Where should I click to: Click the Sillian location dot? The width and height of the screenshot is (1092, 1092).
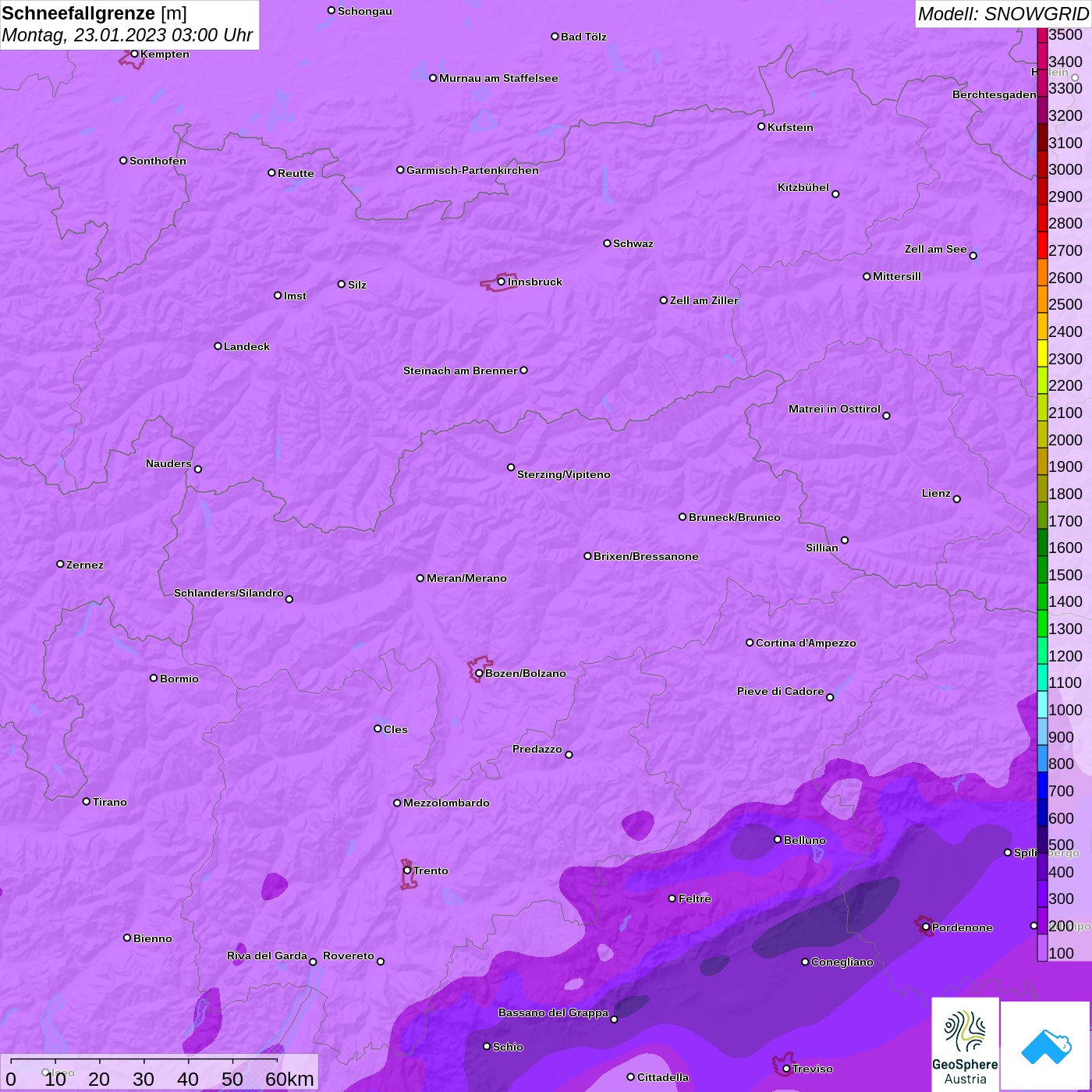coord(845,540)
